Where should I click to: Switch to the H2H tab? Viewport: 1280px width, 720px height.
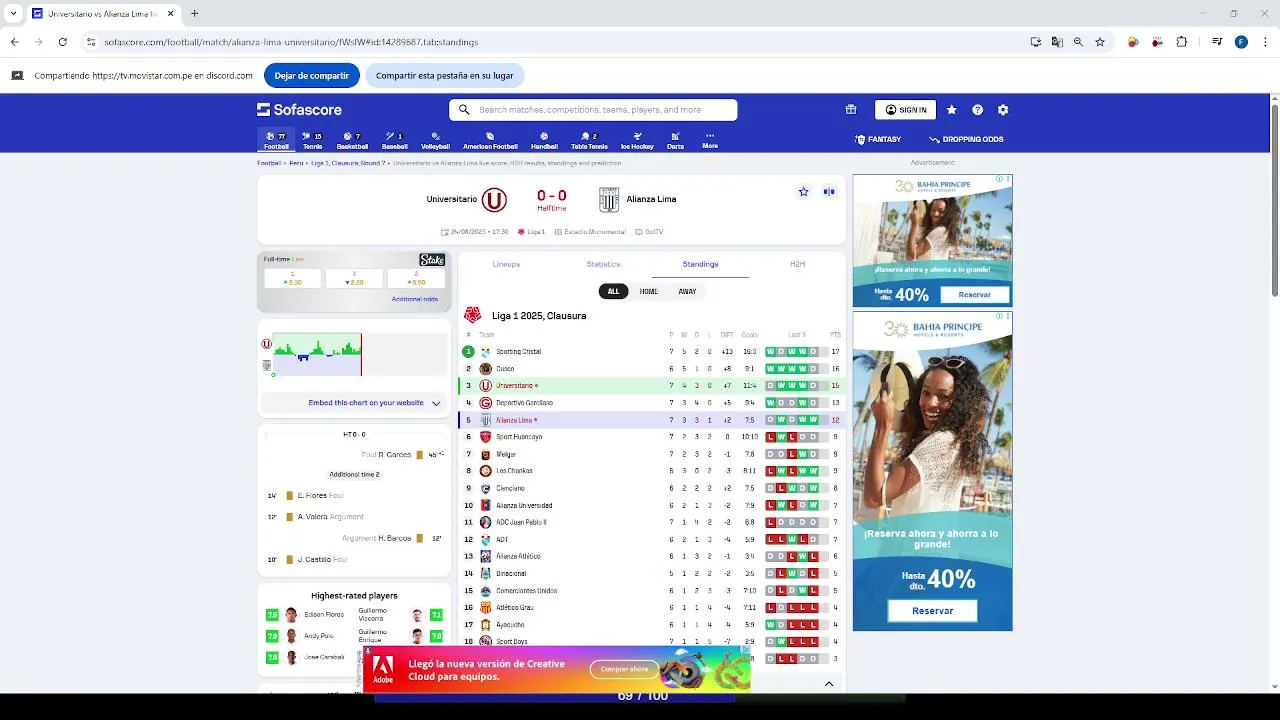pos(797,264)
